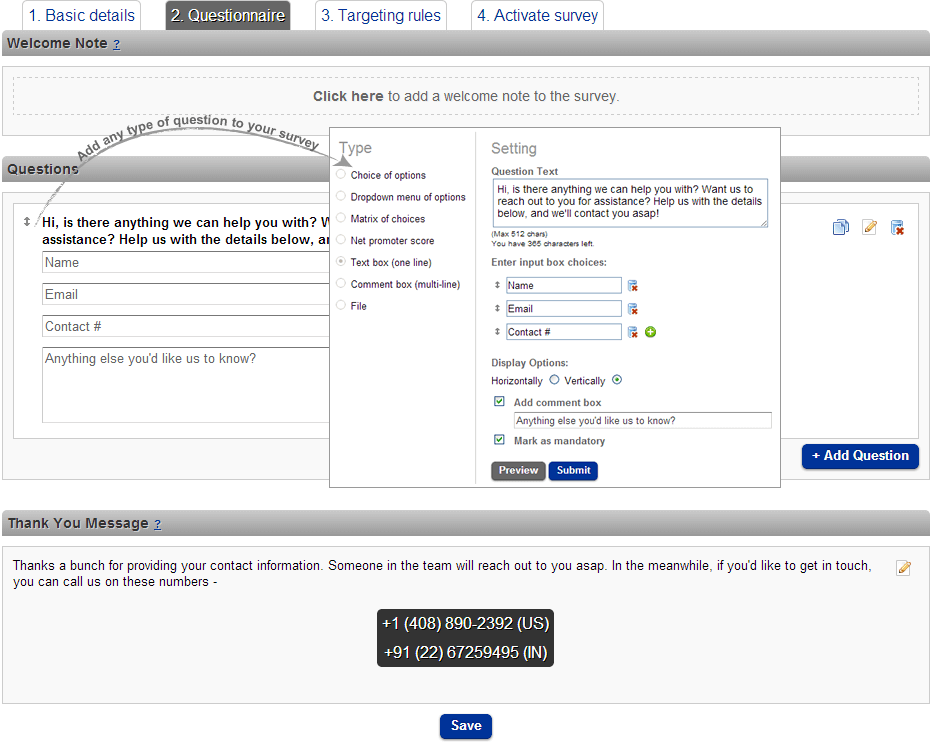Switch to the Targeting rules tab
Screen dimensions: 931x742
pos(381,16)
